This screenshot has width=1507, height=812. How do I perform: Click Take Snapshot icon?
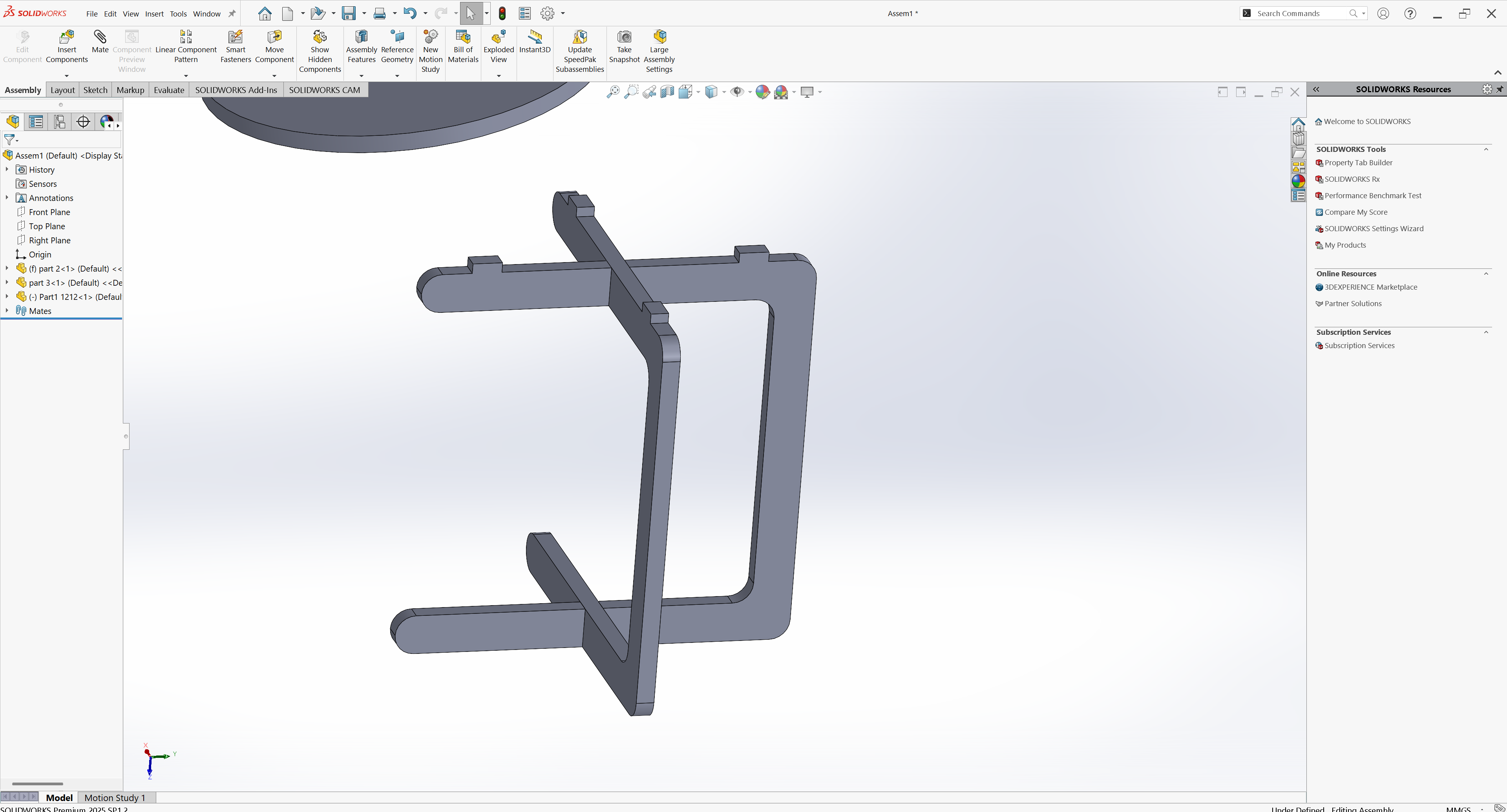624,37
